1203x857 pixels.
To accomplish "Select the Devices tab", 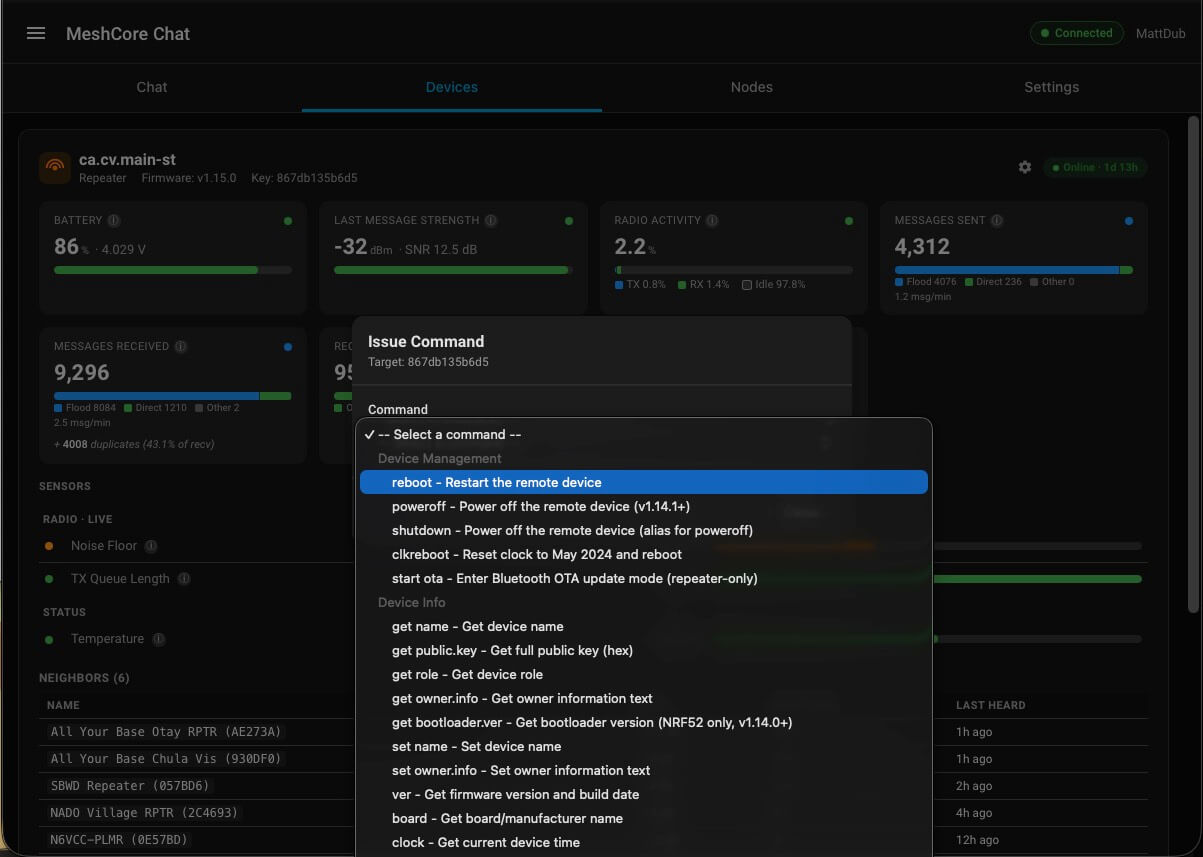I will (x=452, y=87).
